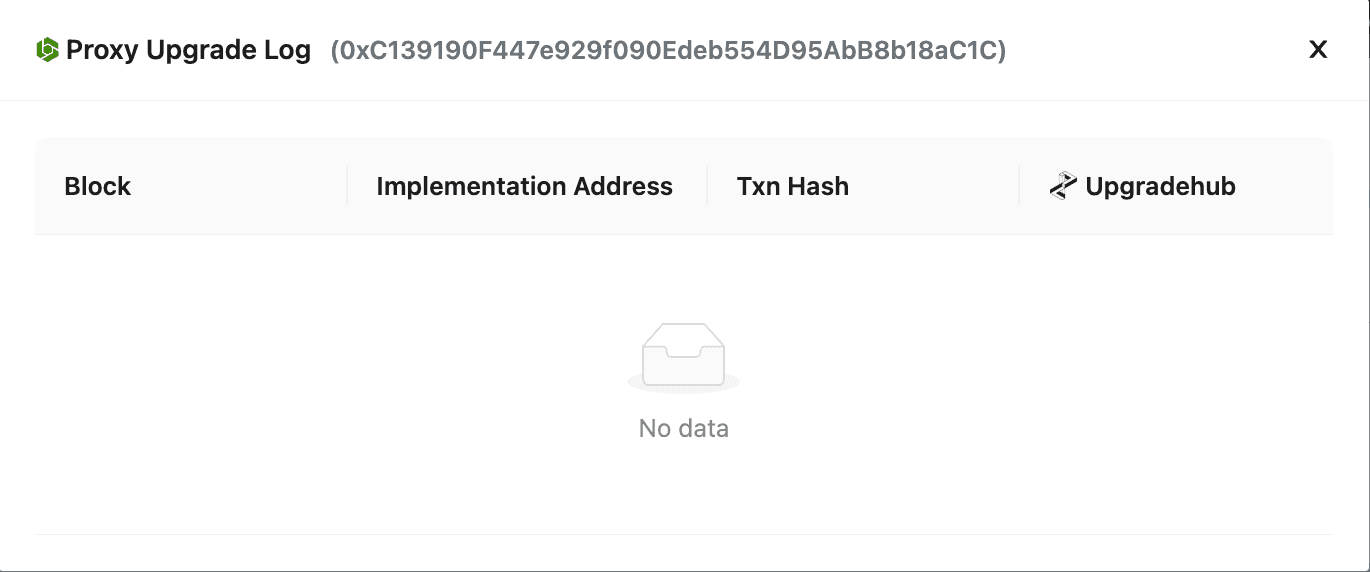Screen dimensions: 1370x572
Task: Select the Implementation Address column header
Action: coord(524,186)
